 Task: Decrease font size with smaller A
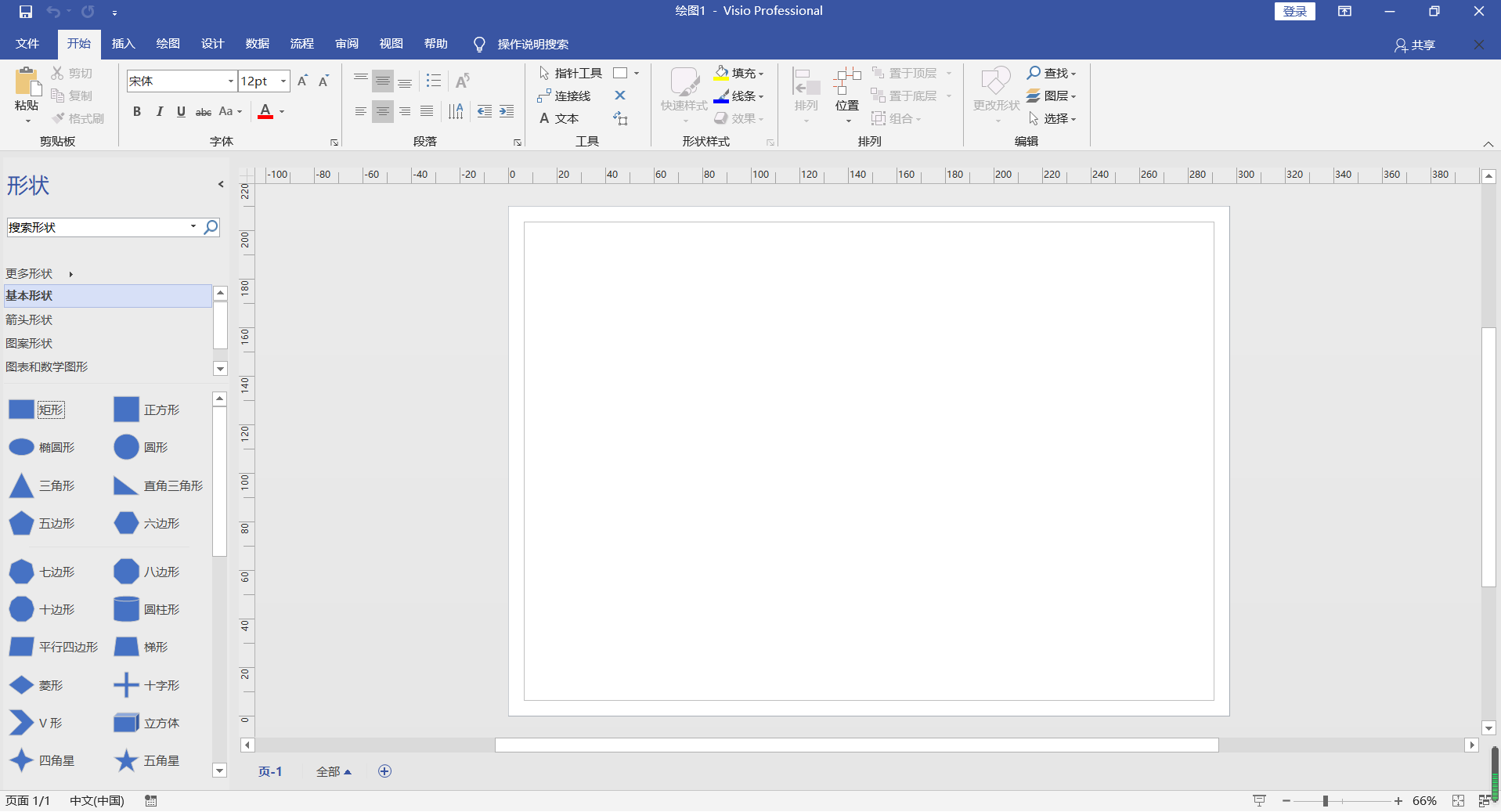(323, 81)
